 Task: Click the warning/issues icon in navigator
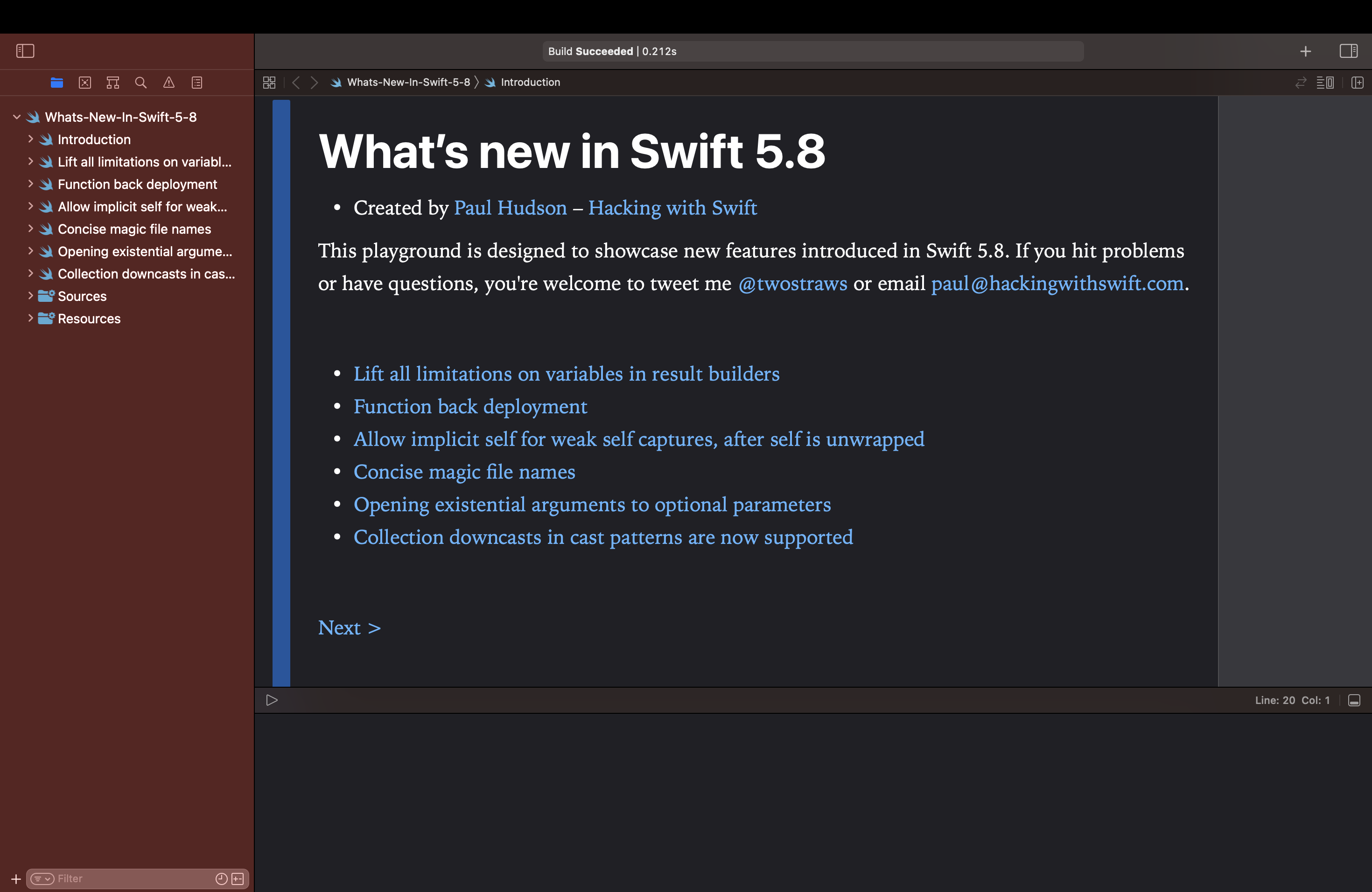pos(168,83)
